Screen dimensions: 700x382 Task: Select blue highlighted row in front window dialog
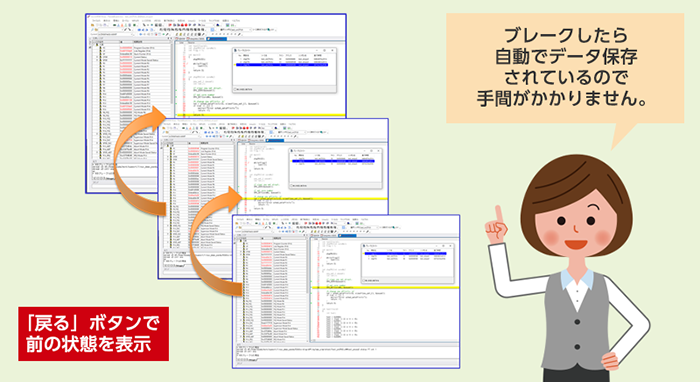tap(405, 253)
